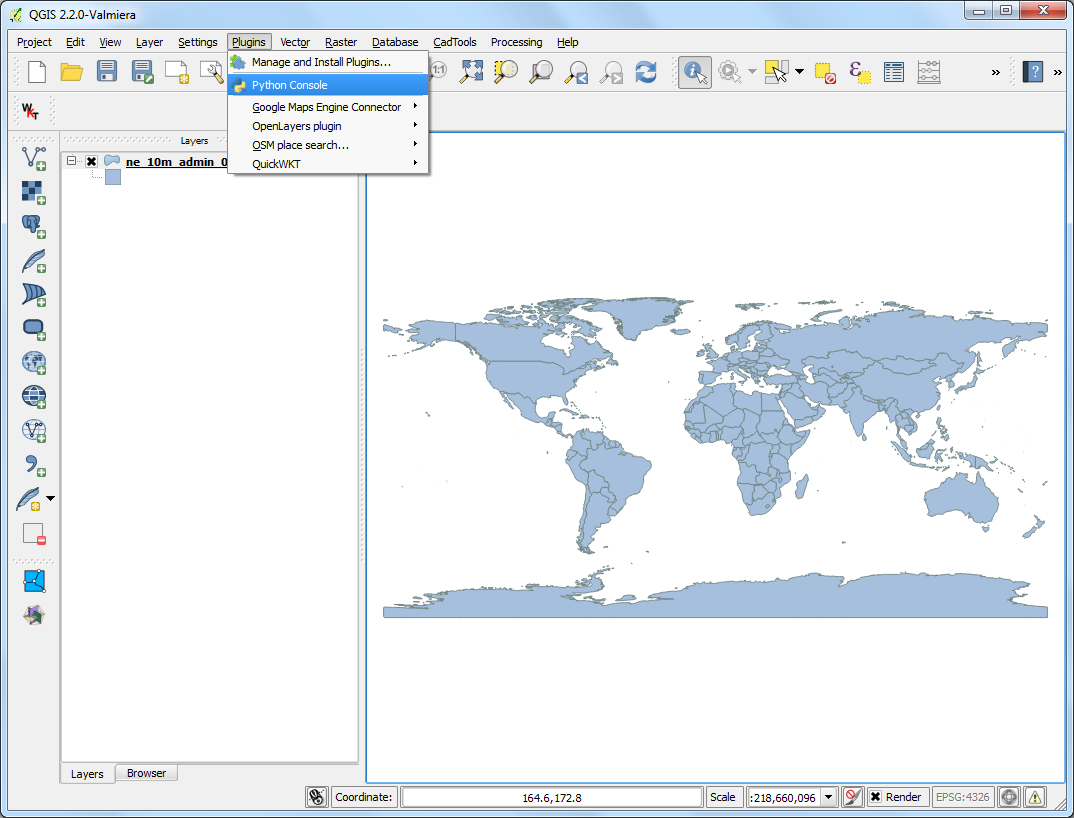Click the Save As floppy with pencil icon
This screenshot has width=1074, height=818.
(142, 71)
